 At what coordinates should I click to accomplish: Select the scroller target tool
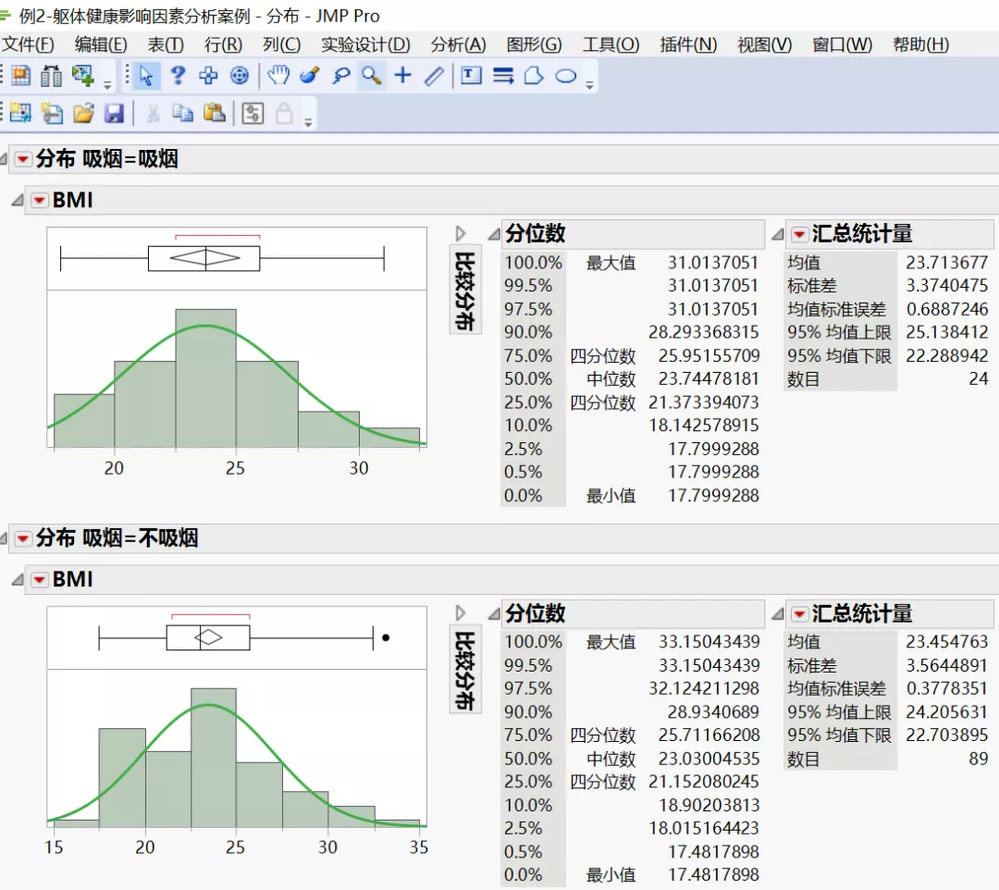point(240,76)
